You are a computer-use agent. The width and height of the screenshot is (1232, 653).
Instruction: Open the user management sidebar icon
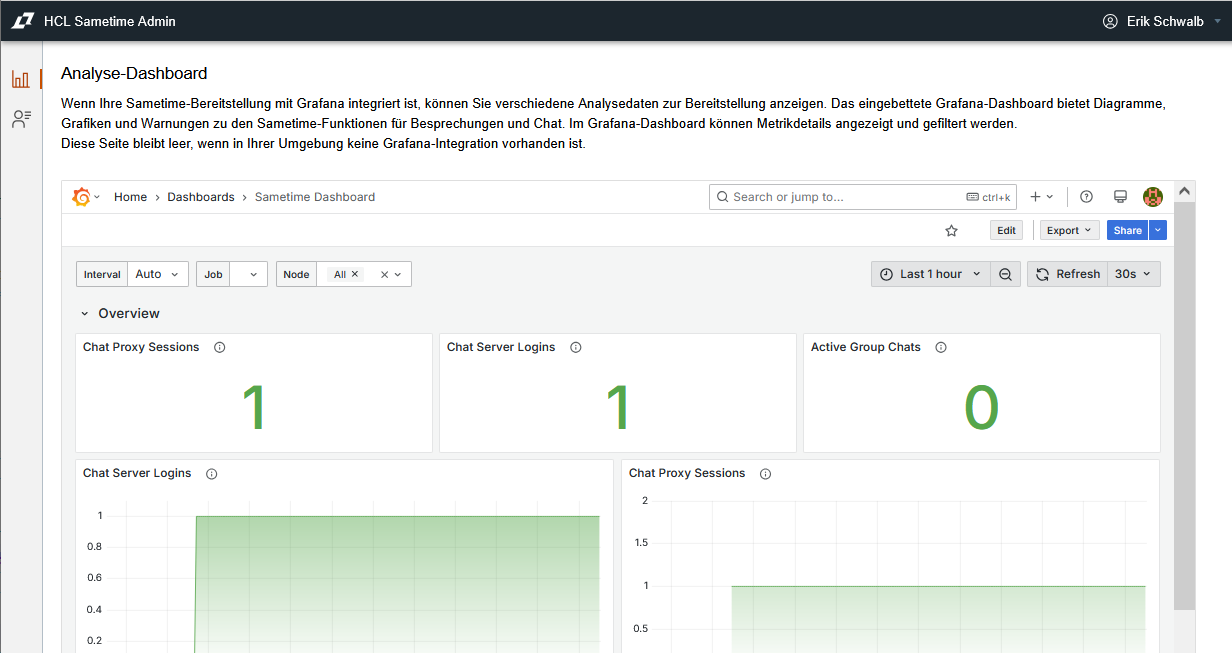click(21, 119)
